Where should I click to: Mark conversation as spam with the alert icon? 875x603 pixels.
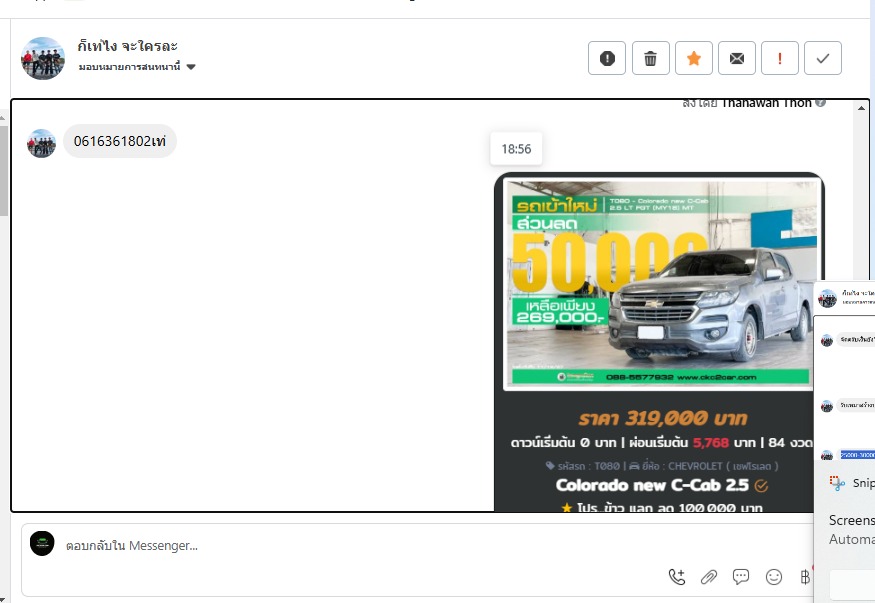pos(607,58)
